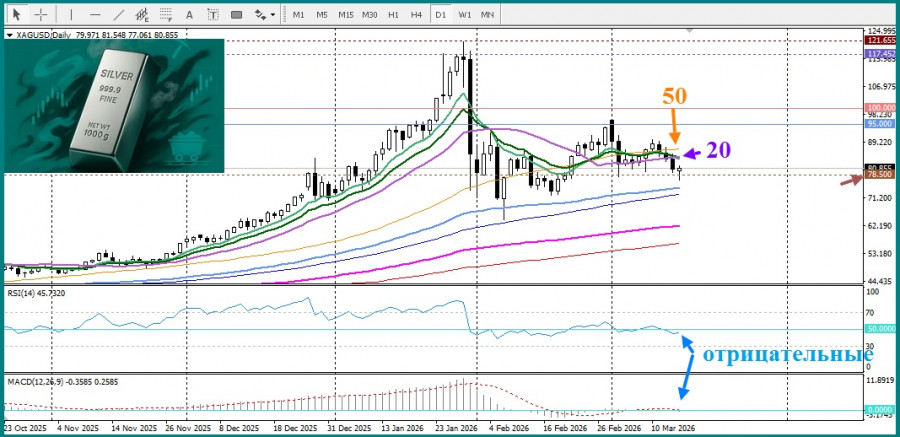Image resolution: width=900 pixels, height=437 pixels.
Task: Click the 18 Dec 2025 date label
Action: pyautogui.click(x=295, y=428)
